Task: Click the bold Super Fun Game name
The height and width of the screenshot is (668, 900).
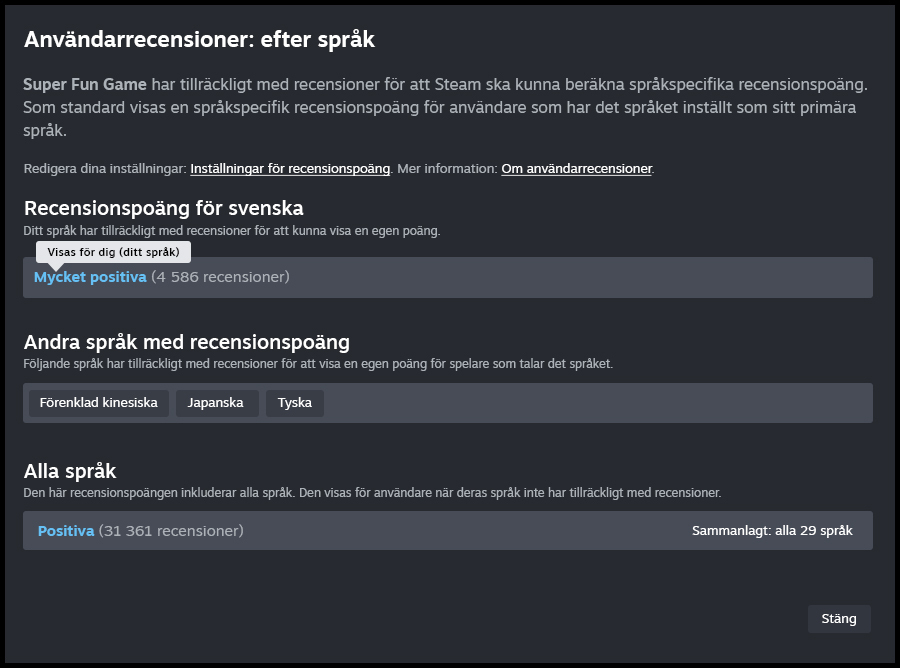Action: point(85,84)
